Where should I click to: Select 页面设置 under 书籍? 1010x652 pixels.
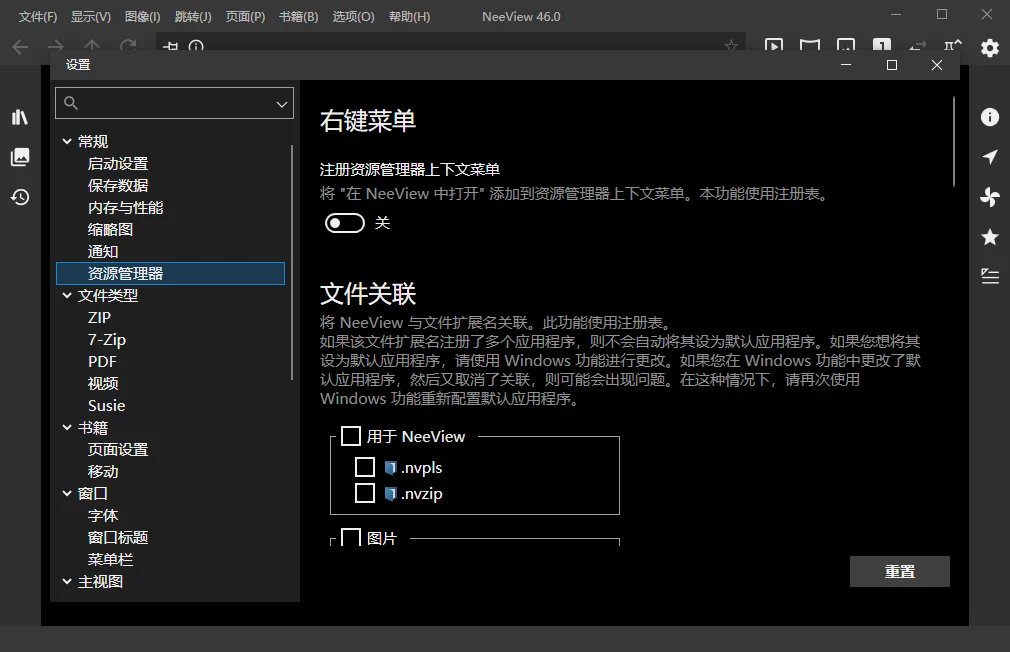(118, 449)
